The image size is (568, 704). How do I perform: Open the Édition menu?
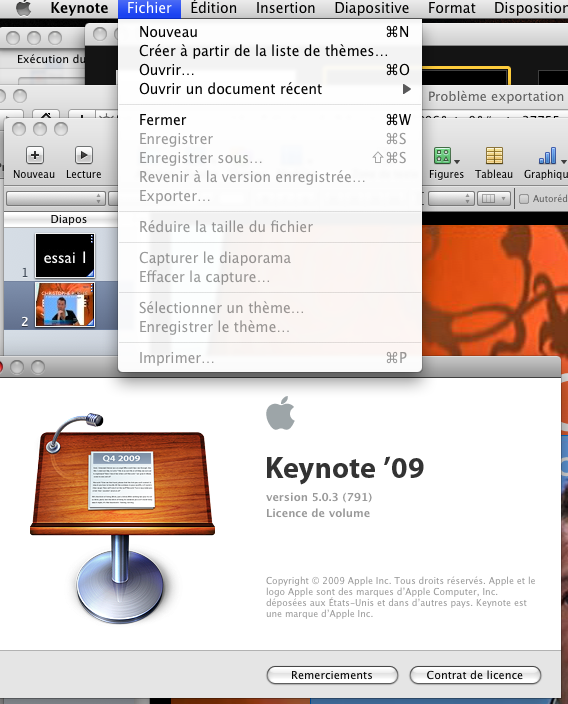[214, 8]
